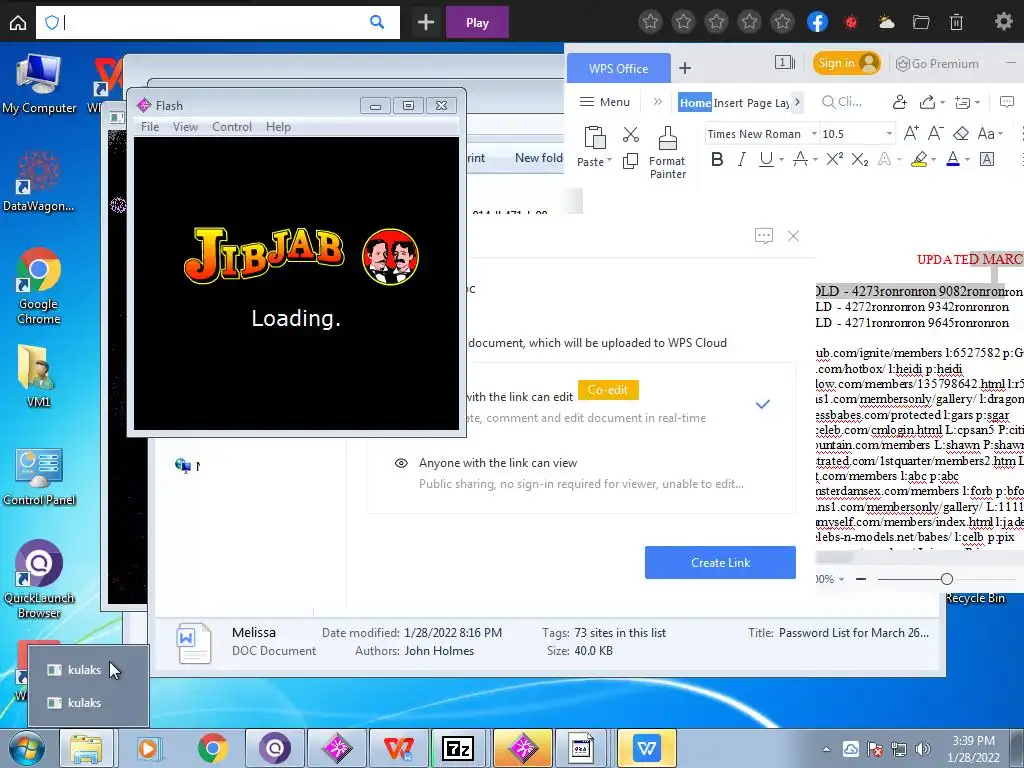Close the share dialog with X

pyautogui.click(x=793, y=236)
